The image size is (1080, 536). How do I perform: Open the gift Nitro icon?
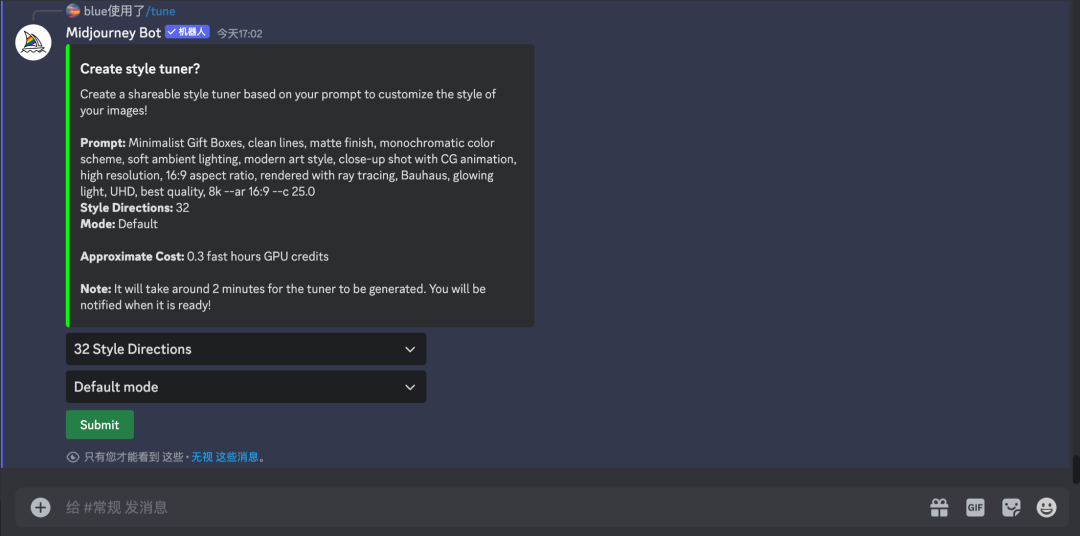[939, 508]
